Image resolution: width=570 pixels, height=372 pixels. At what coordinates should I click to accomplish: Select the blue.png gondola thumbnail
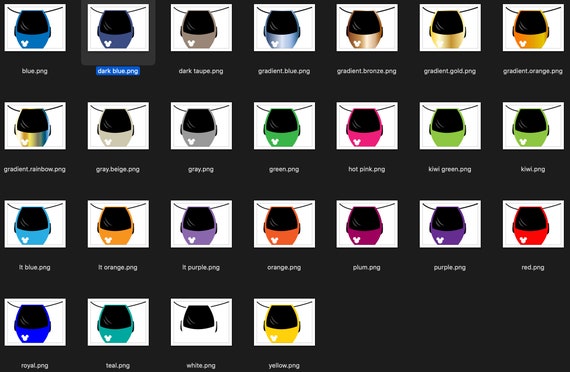pyautogui.click(x=35, y=28)
